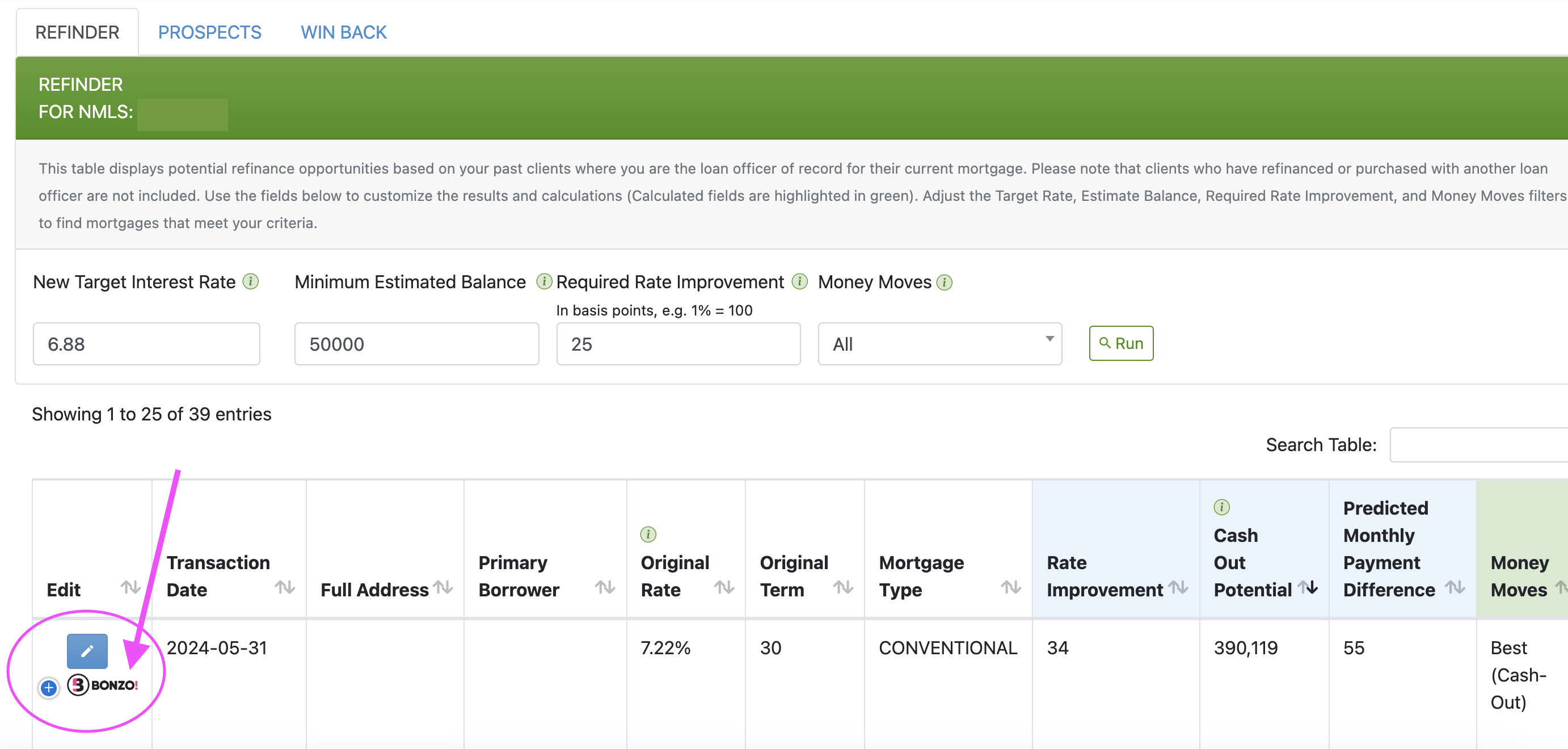Focus the Search Table input box
This screenshot has height=749, width=1568.
(x=1479, y=445)
